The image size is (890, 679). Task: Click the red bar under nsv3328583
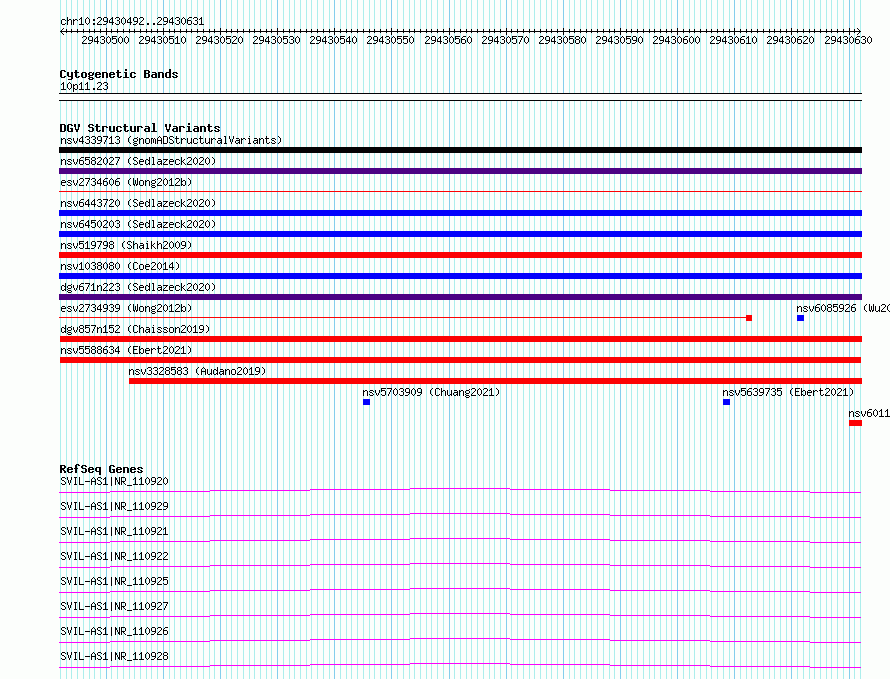[x=496, y=381]
